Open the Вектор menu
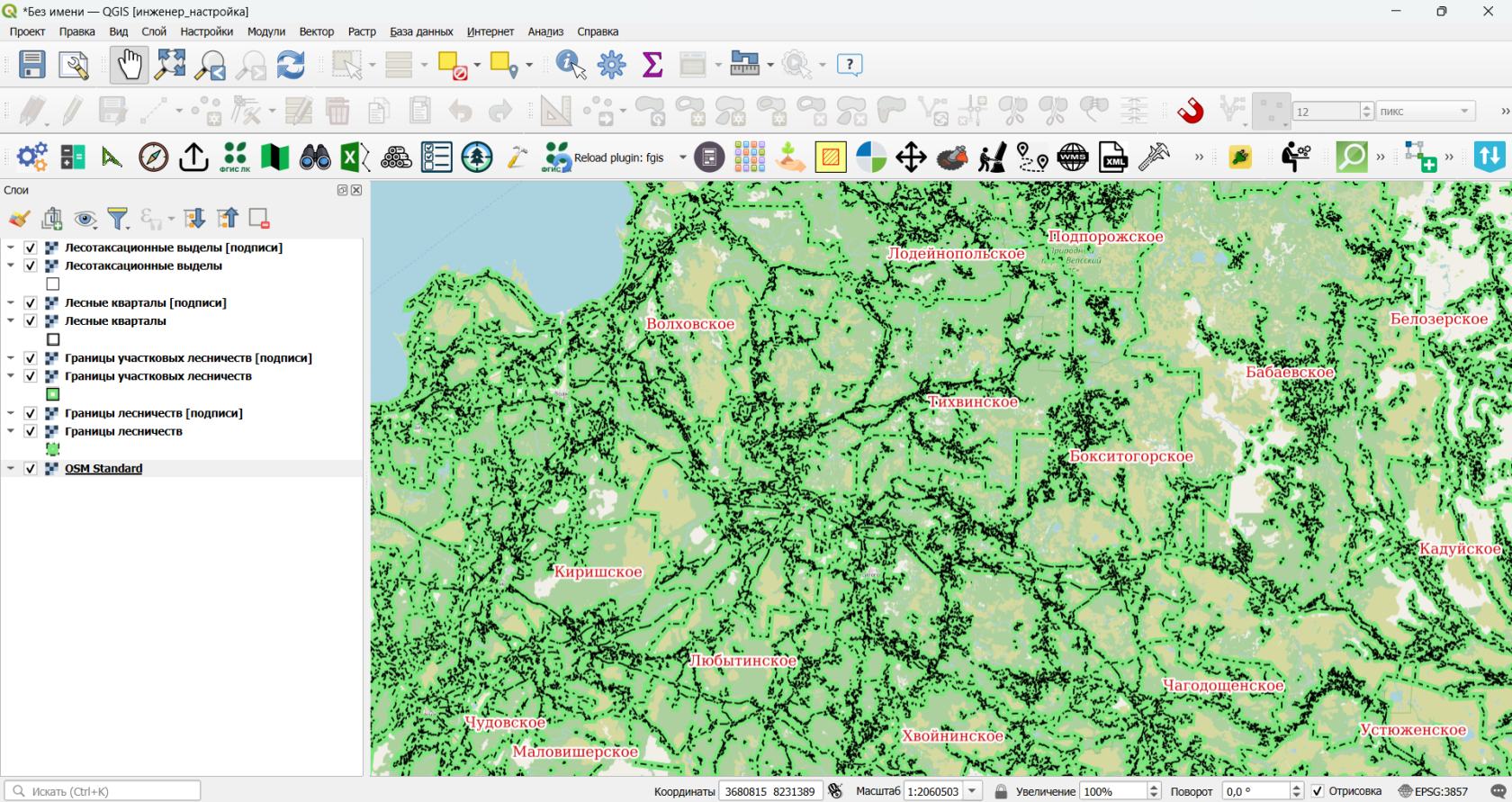Screen dimensions: 1512x802 [317, 32]
